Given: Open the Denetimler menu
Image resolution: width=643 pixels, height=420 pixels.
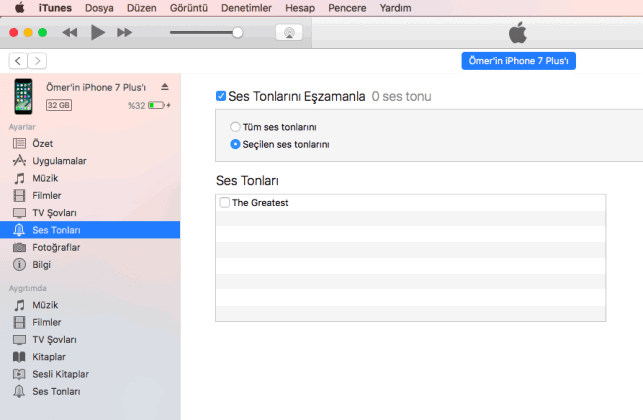Looking at the screenshot, I should 246,8.
